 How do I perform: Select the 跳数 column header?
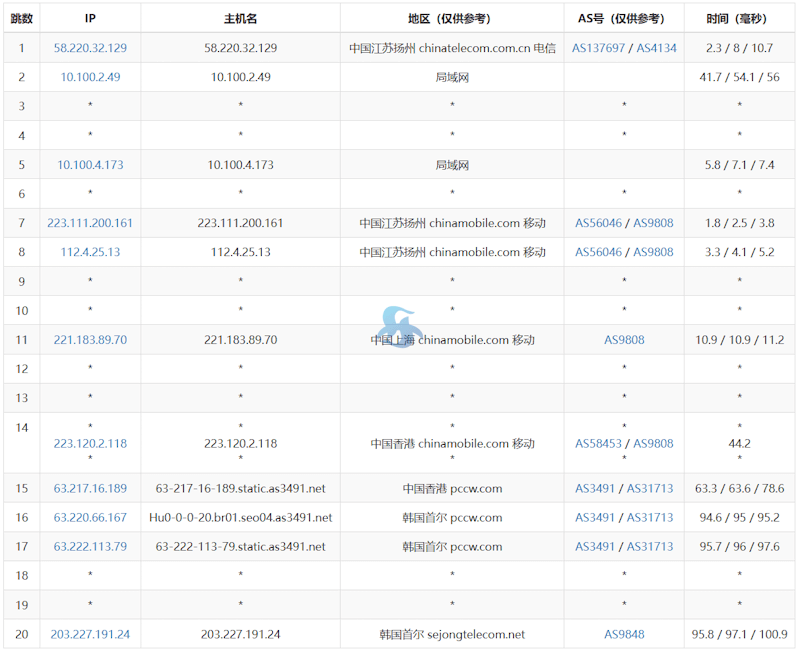(x=21, y=19)
